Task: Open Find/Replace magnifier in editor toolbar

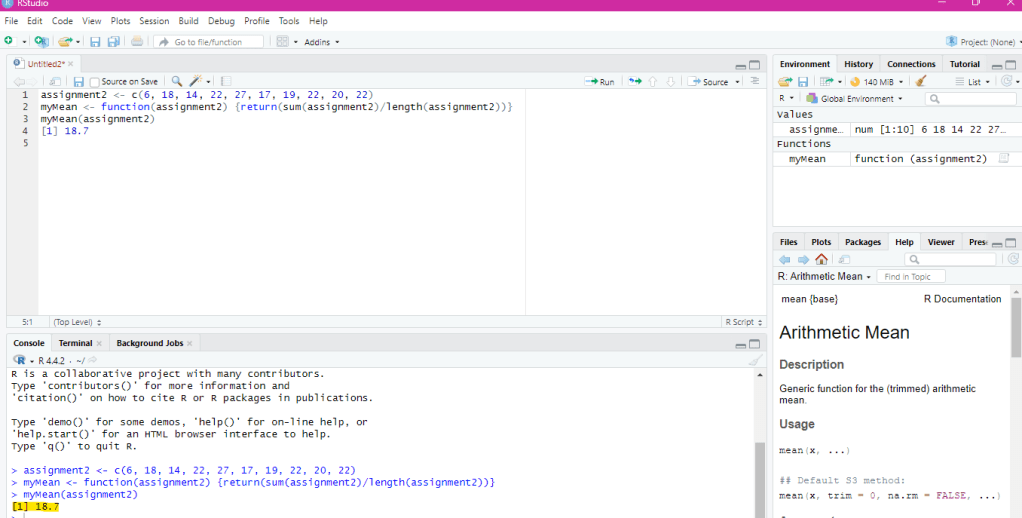Action: (x=177, y=81)
